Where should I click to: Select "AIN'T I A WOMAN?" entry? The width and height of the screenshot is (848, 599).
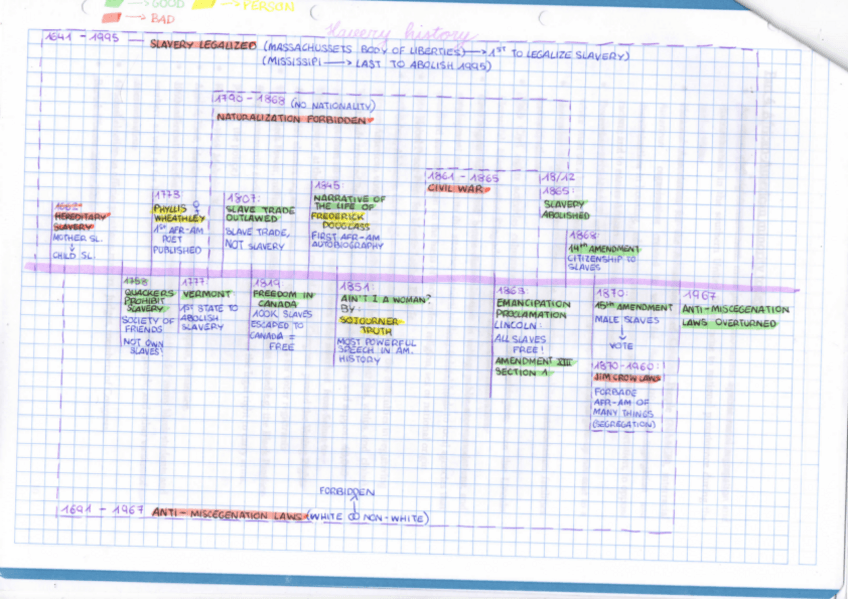point(385,299)
